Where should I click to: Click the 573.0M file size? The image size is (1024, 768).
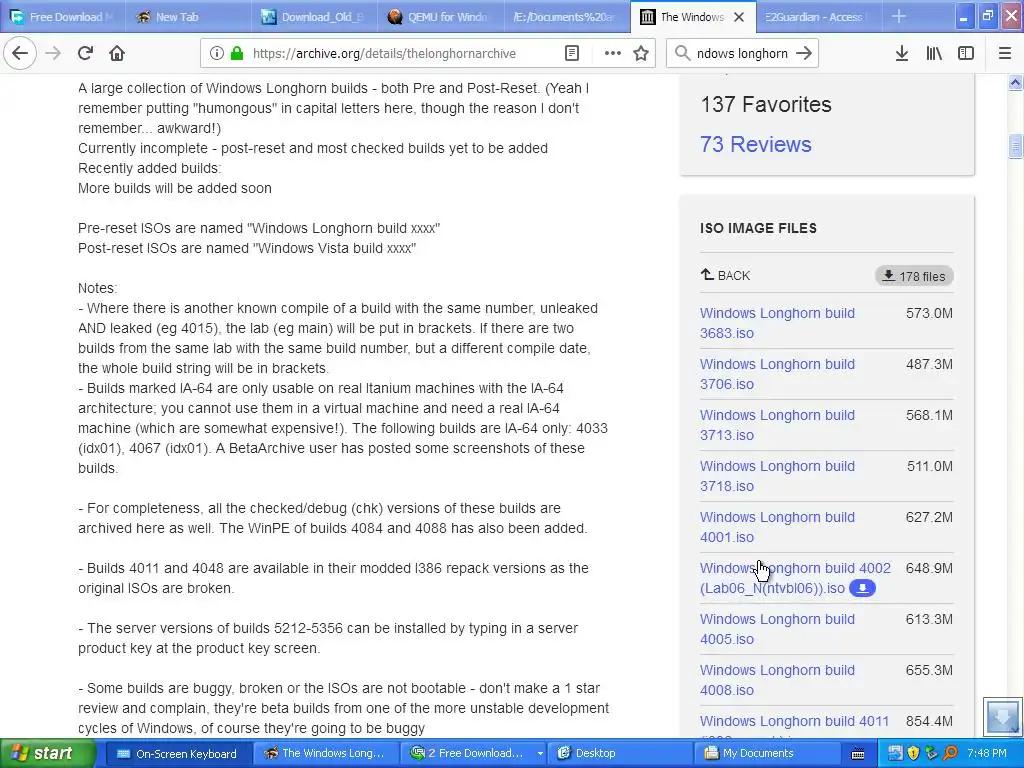[x=929, y=313]
